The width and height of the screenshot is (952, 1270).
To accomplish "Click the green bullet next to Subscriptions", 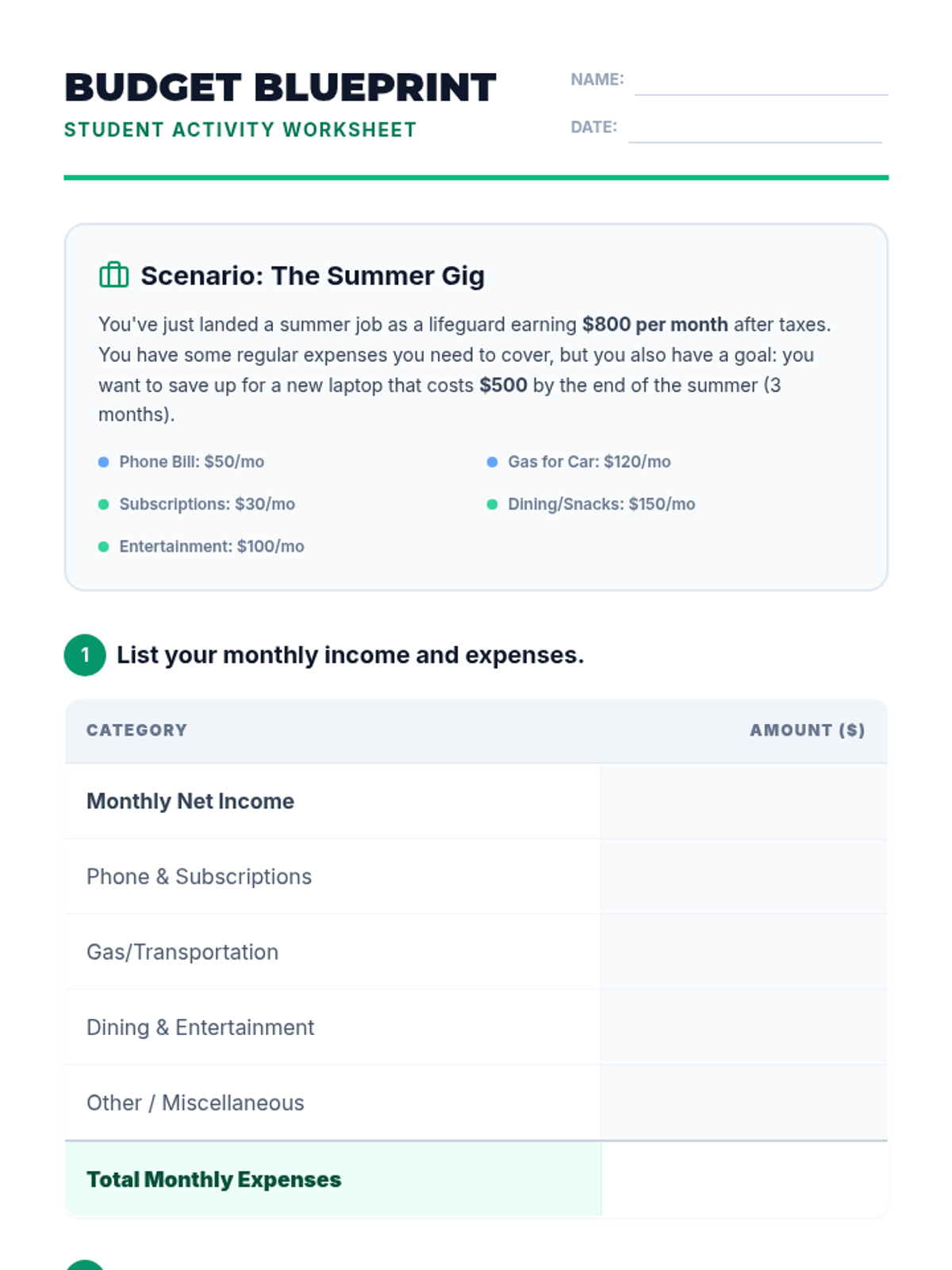I will 103,504.
